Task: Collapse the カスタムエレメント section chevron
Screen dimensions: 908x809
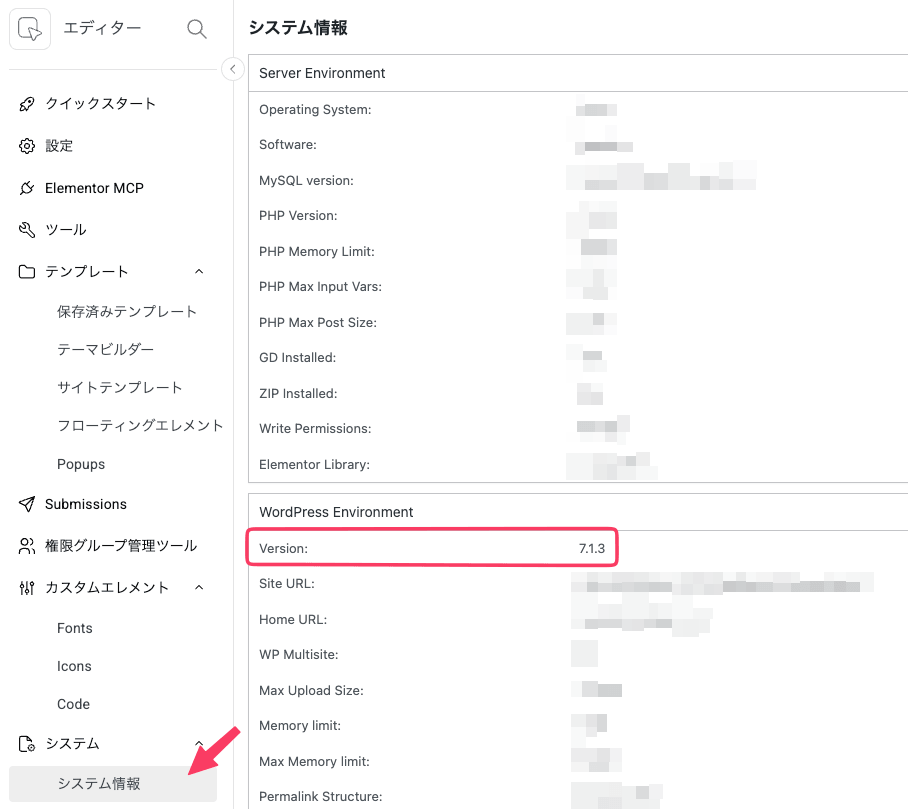Action: 199,588
